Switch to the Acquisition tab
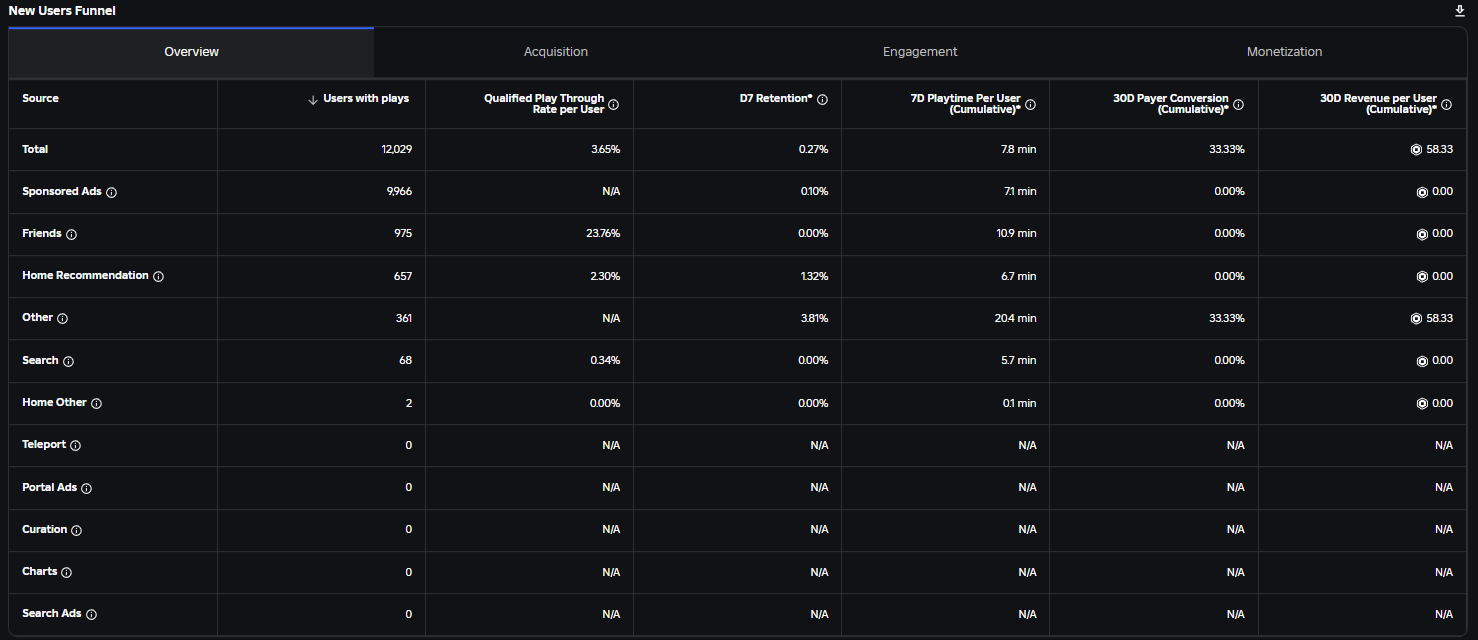 pyautogui.click(x=555, y=52)
